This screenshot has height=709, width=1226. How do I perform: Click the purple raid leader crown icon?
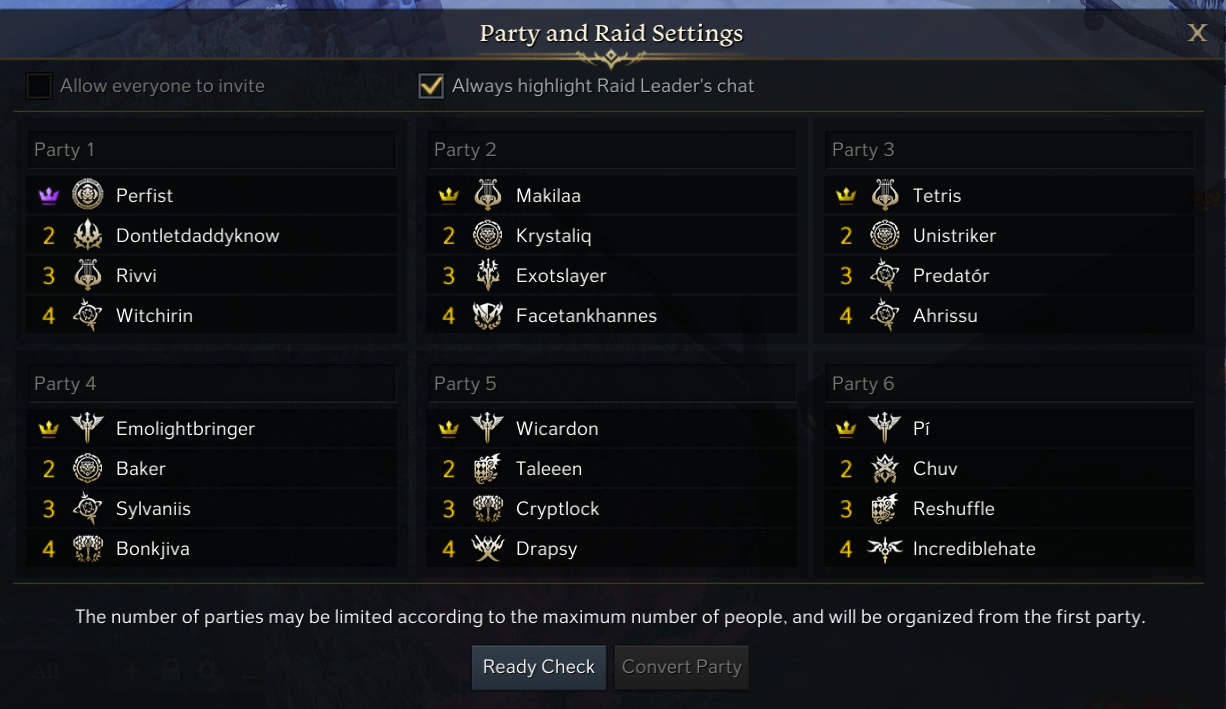(48, 196)
